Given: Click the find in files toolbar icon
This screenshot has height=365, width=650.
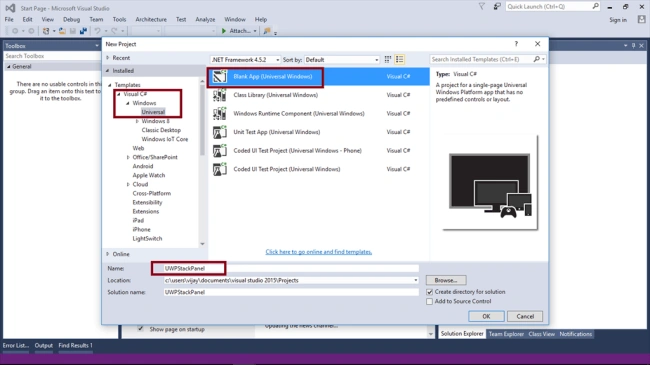Looking at the screenshot, I should click(x=267, y=31).
